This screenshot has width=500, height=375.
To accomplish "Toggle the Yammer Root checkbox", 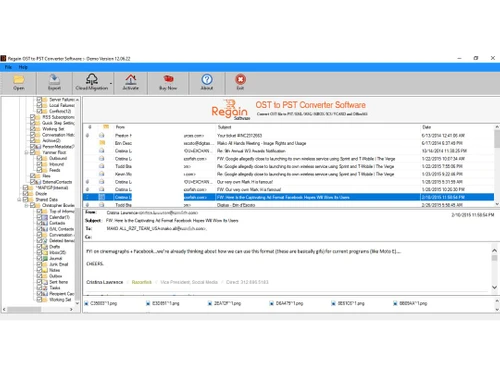I will coord(32,152).
